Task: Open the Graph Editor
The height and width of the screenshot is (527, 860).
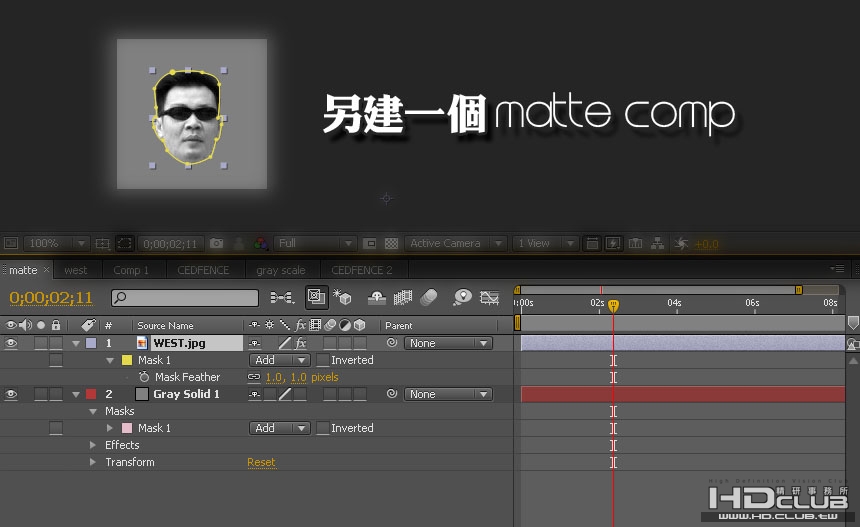Action: (489, 297)
